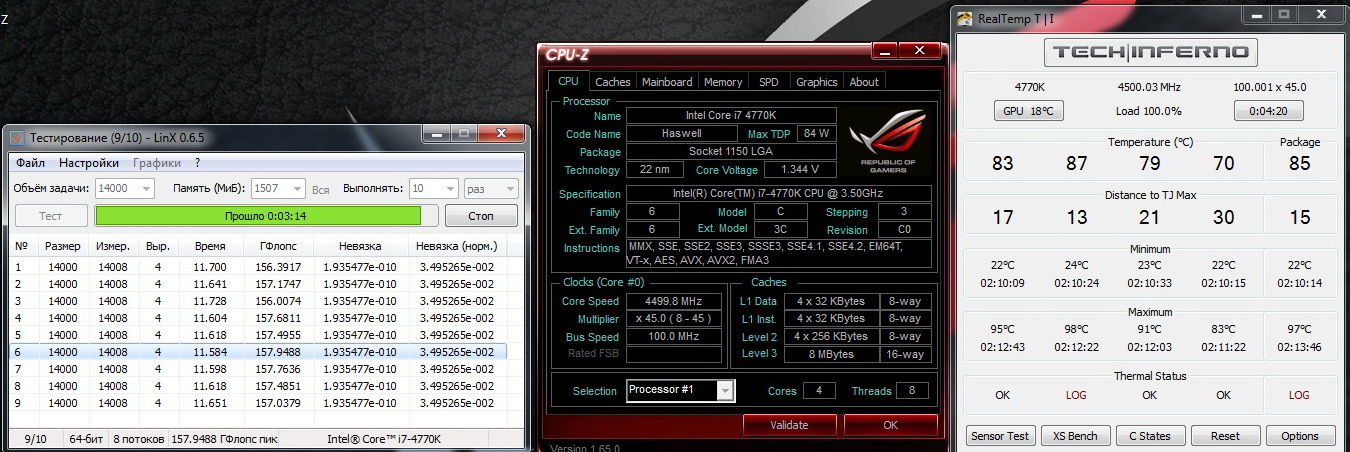Minimize the CPU-Z window

(883, 50)
